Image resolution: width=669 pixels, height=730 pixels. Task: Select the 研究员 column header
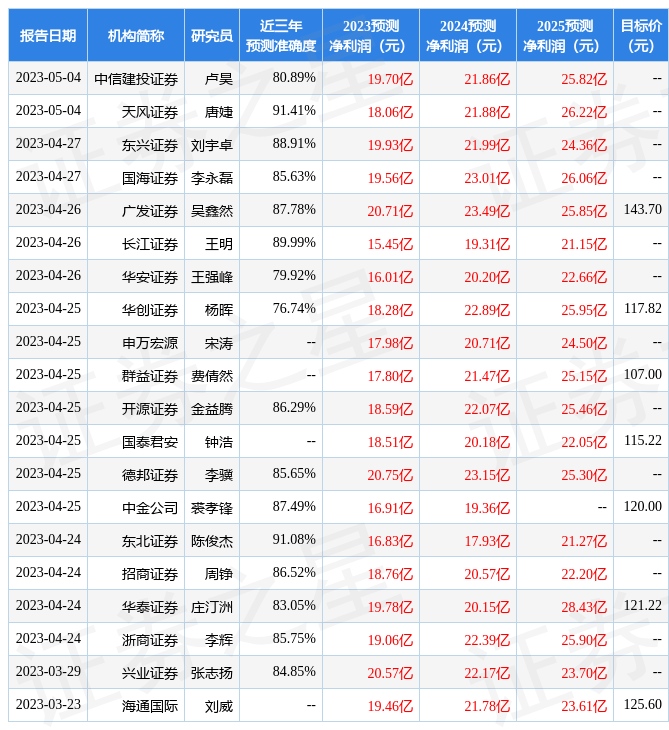tap(212, 35)
